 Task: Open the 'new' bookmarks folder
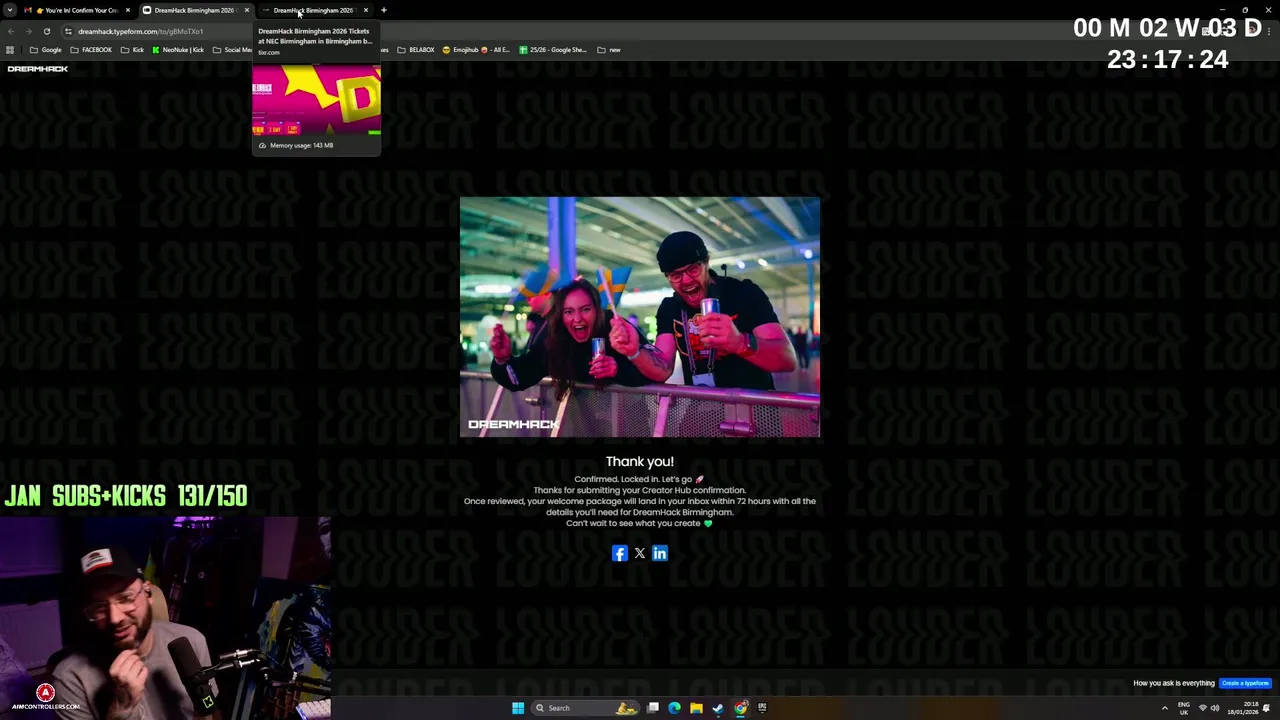(609, 50)
